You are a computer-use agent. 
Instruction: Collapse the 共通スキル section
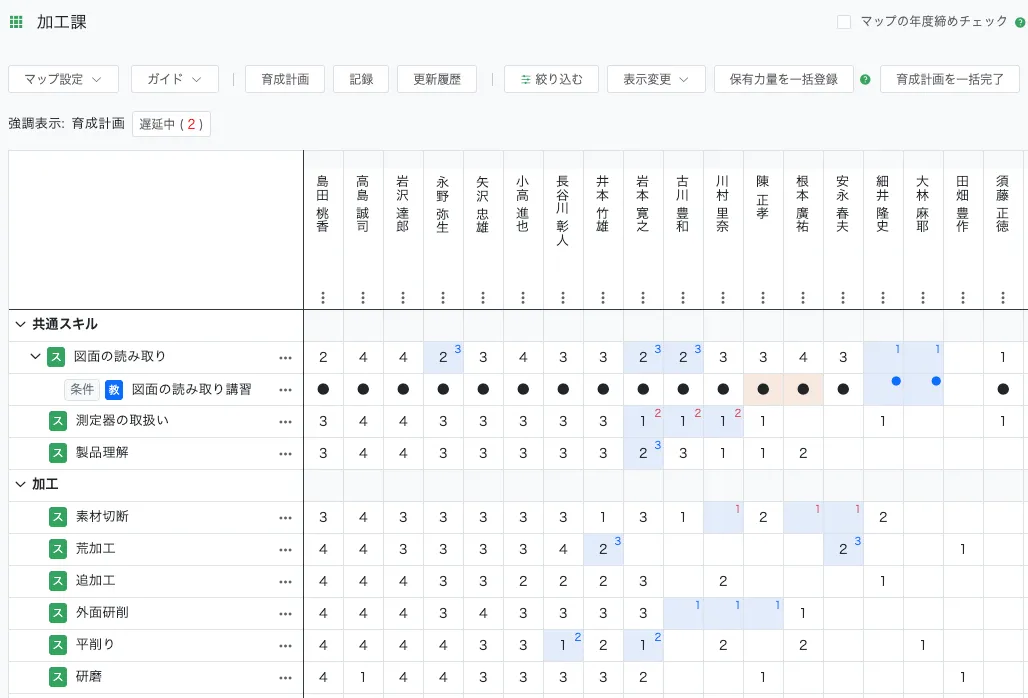(20, 324)
